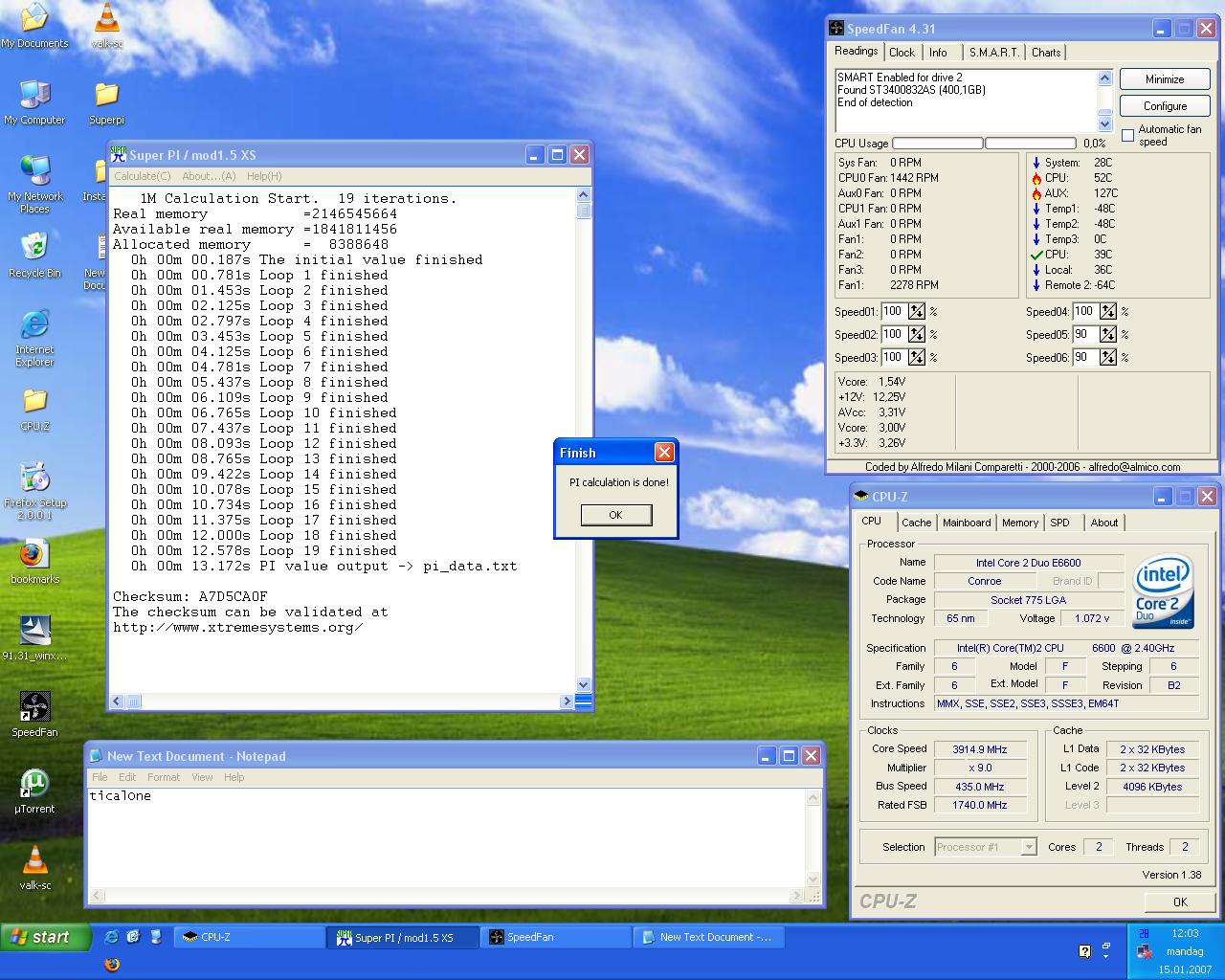Open the valk-sc VLC icon at top of desktop
The width and height of the screenshot is (1225, 980).
(106, 26)
